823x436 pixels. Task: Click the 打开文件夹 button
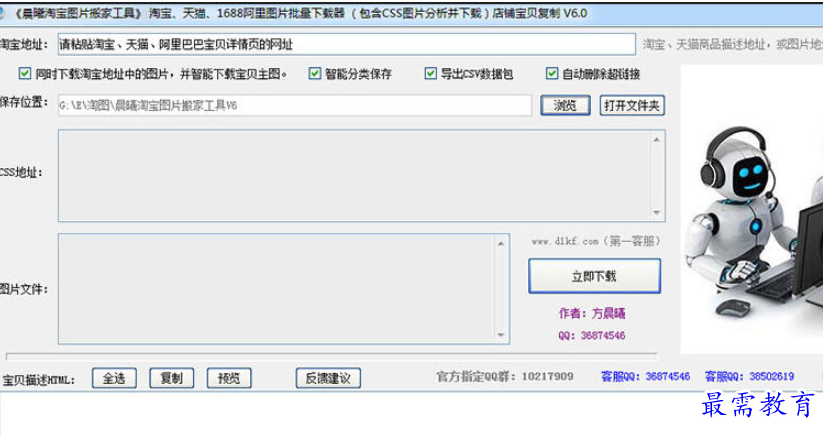pos(632,105)
